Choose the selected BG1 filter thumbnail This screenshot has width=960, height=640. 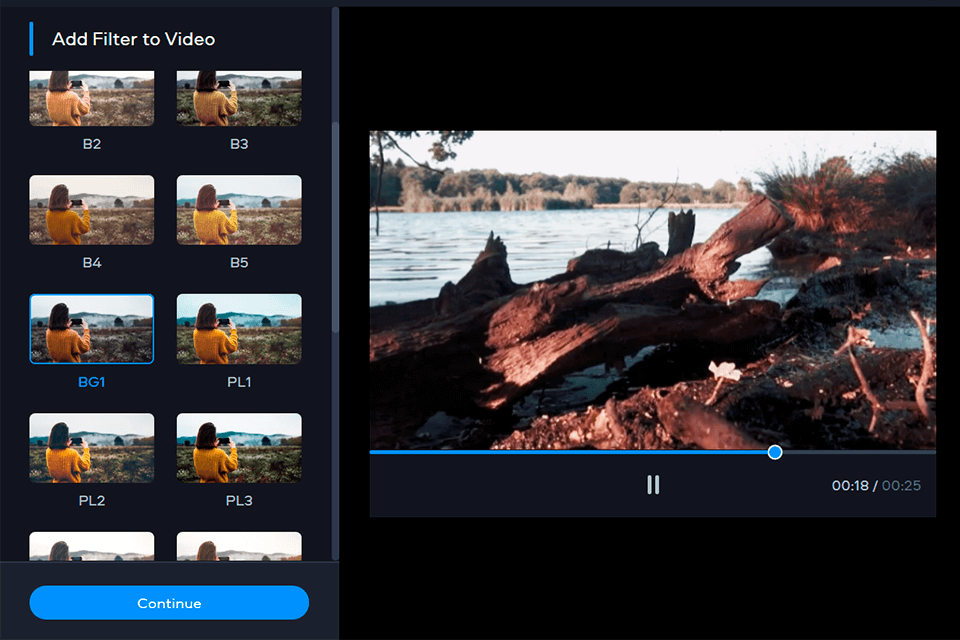92,328
